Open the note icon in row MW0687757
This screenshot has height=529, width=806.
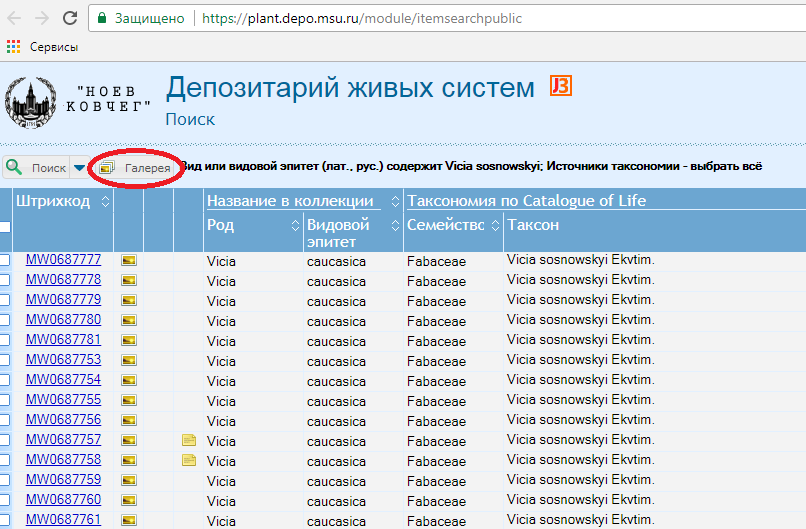[188, 440]
